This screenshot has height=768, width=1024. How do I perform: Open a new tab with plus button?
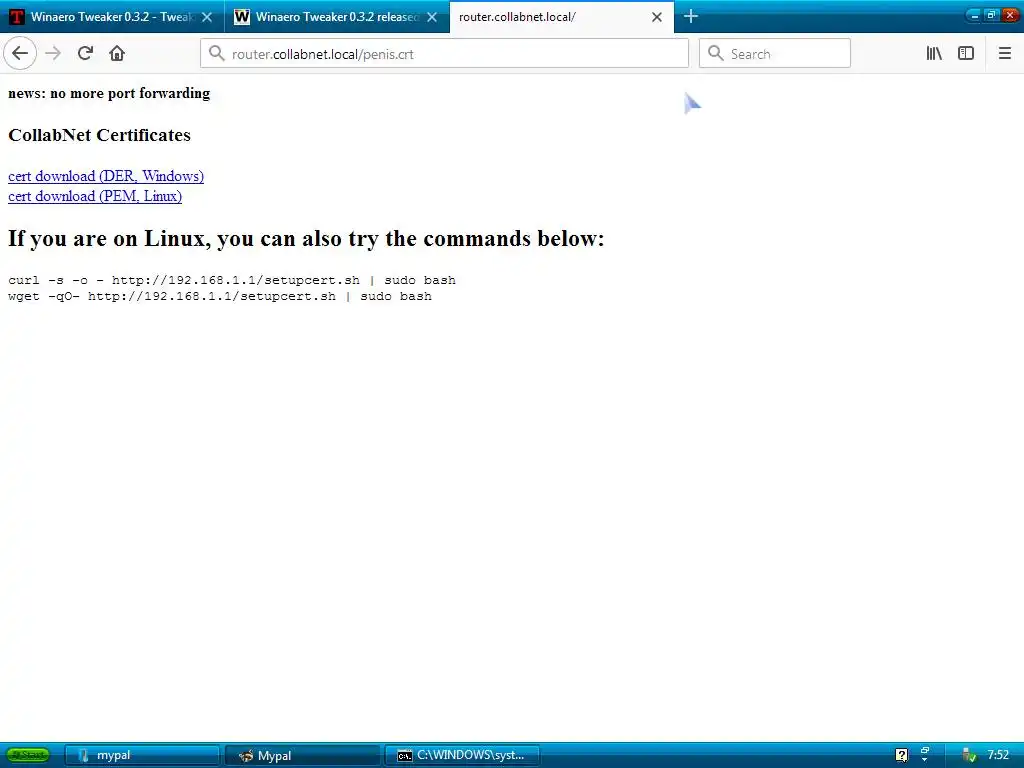point(690,16)
